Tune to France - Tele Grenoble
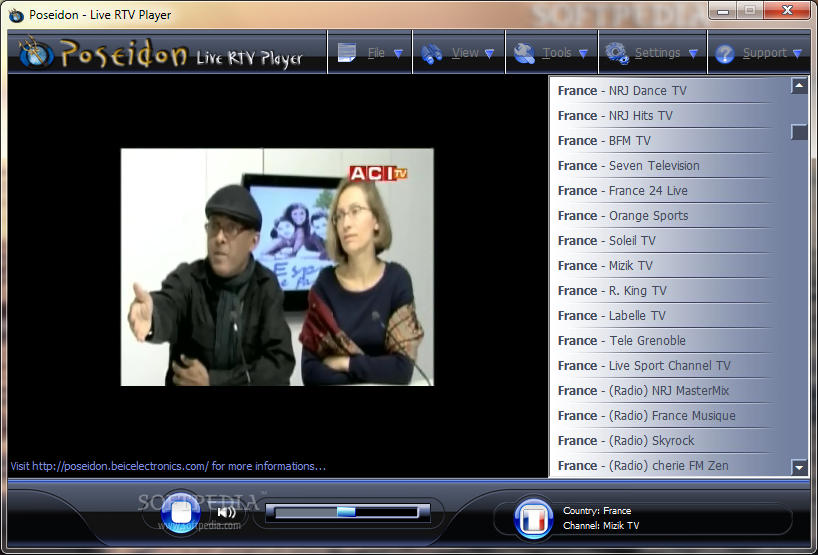818x555 pixels. click(666, 341)
